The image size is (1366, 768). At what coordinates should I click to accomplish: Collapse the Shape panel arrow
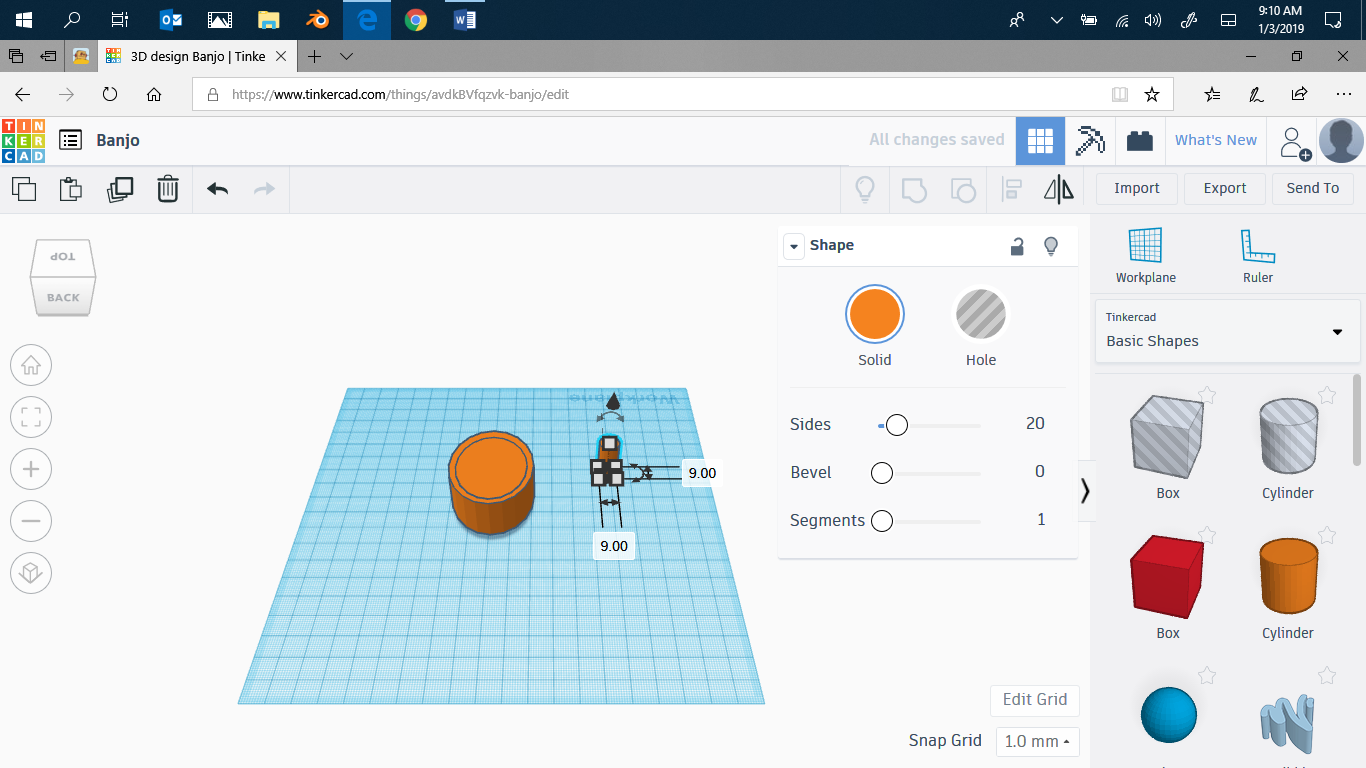click(794, 246)
